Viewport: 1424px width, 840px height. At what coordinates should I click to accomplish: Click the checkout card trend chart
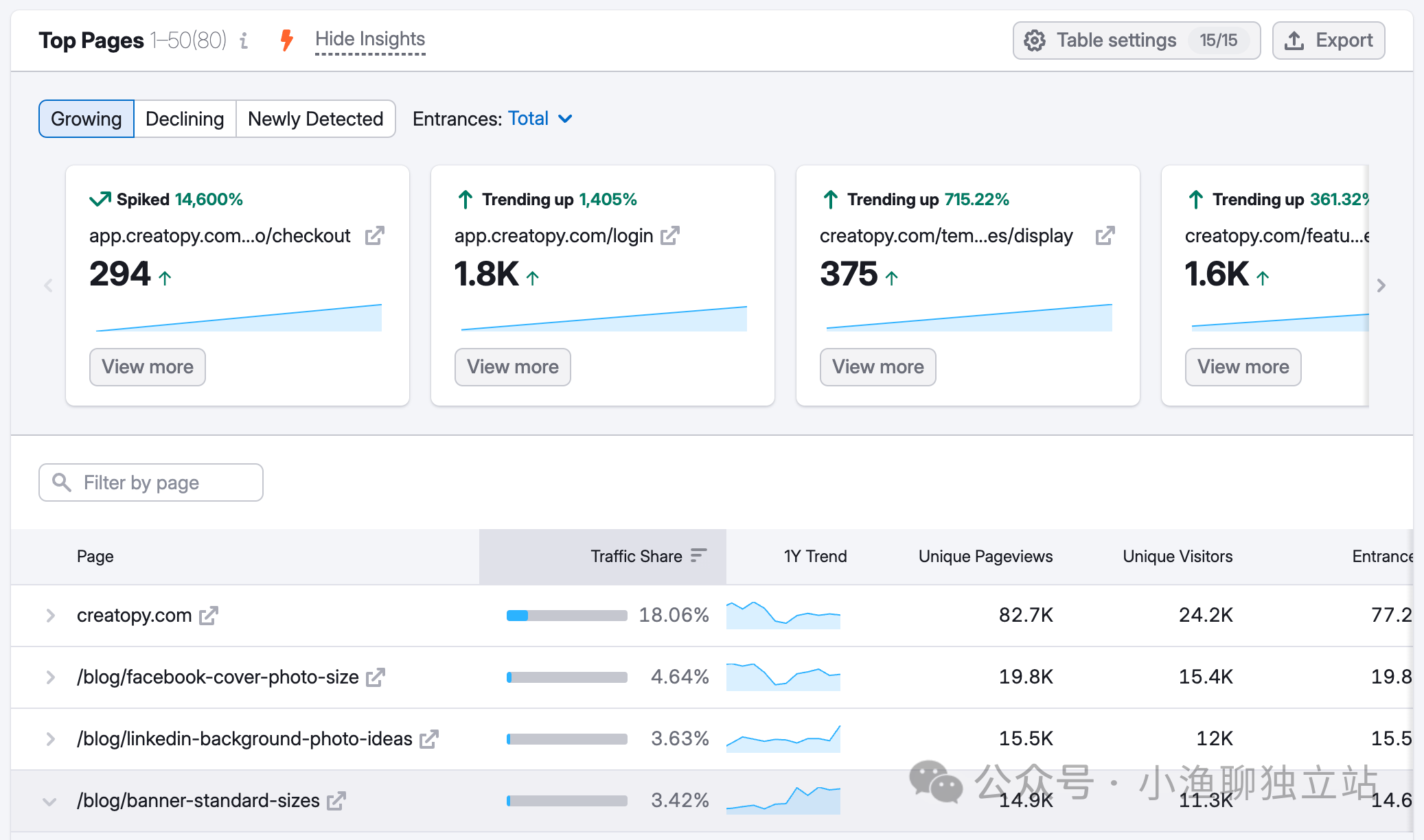coord(239,318)
